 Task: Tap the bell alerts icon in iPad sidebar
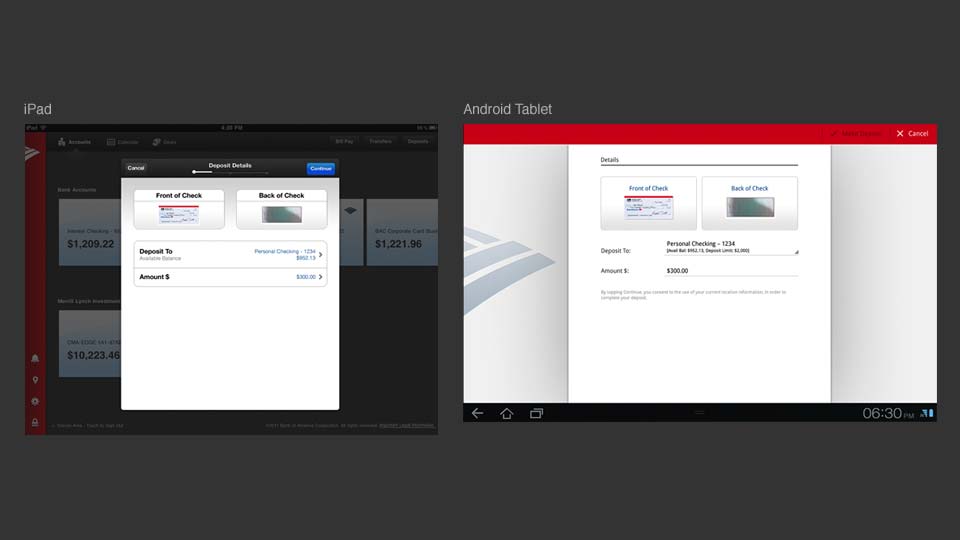35,358
